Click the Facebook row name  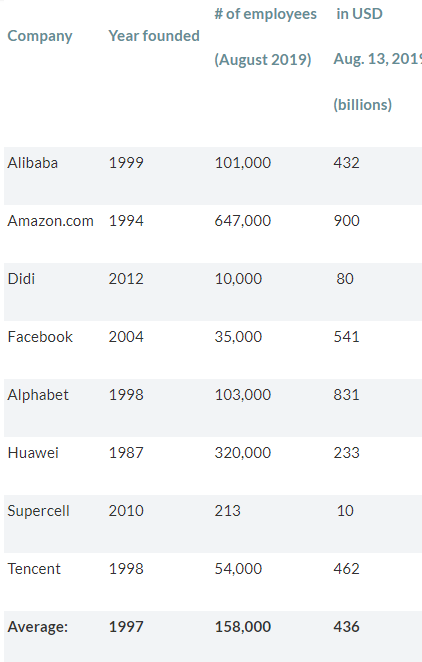point(40,337)
